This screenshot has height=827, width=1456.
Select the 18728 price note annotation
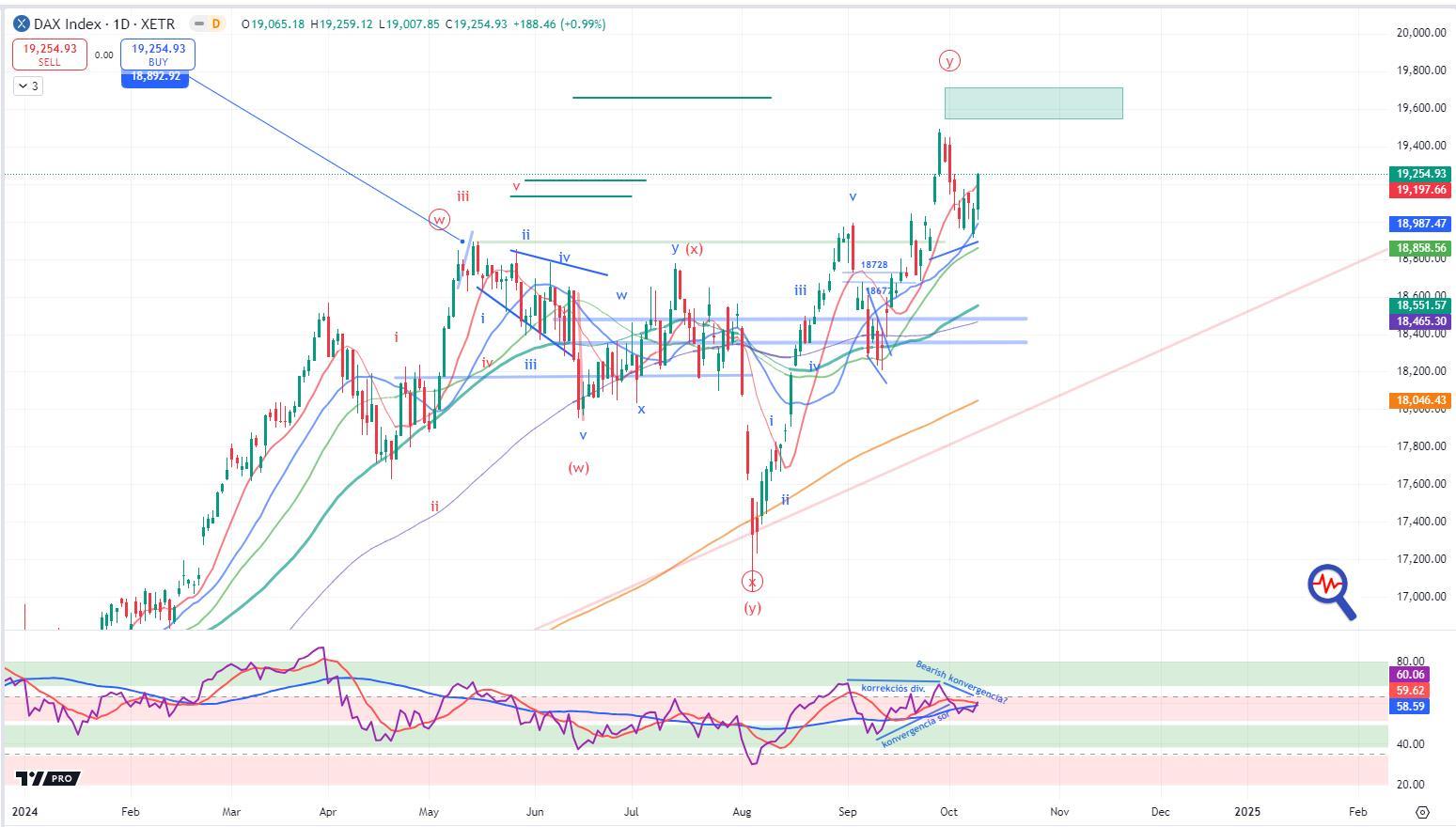pyautogui.click(x=874, y=265)
